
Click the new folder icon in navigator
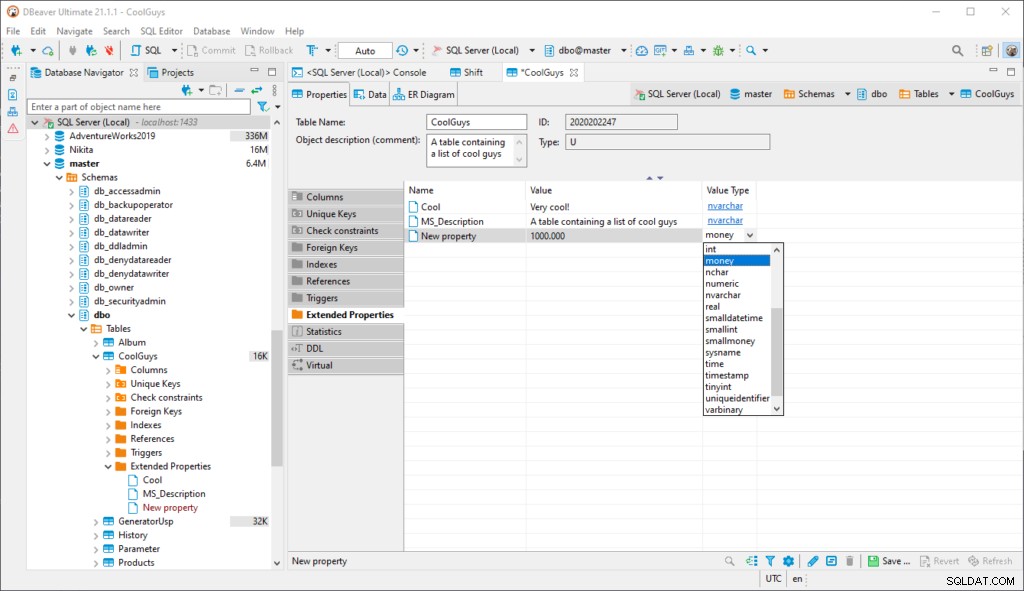[x=215, y=90]
